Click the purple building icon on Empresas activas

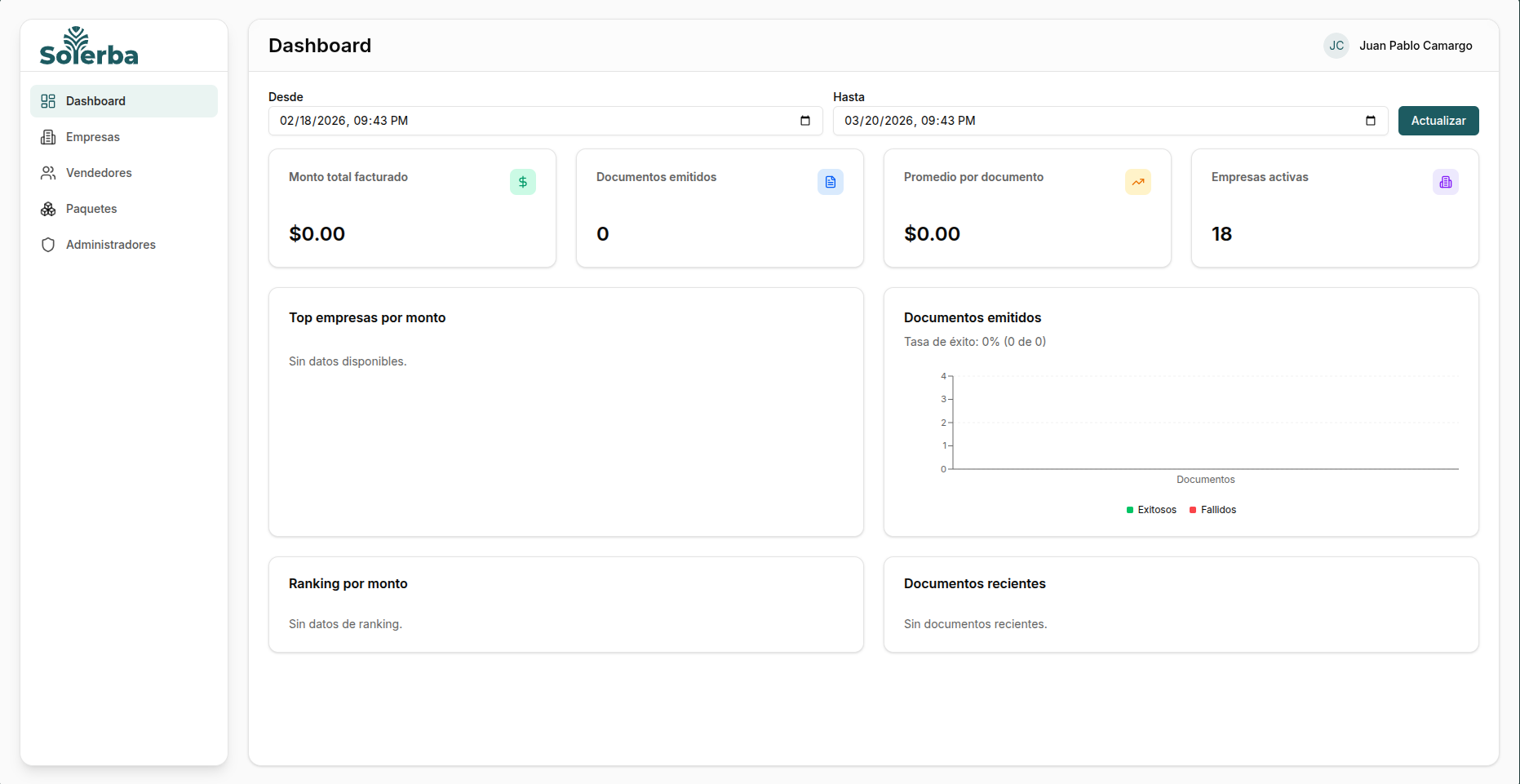pos(1446,182)
